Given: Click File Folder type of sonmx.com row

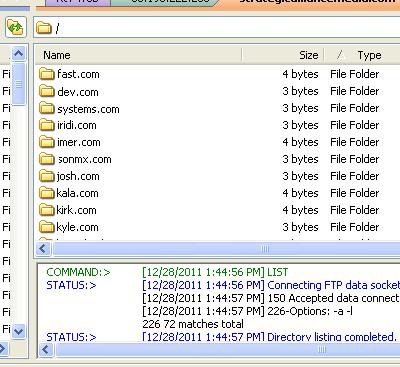Looking at the screenshot, I should [x=355, y=159].
